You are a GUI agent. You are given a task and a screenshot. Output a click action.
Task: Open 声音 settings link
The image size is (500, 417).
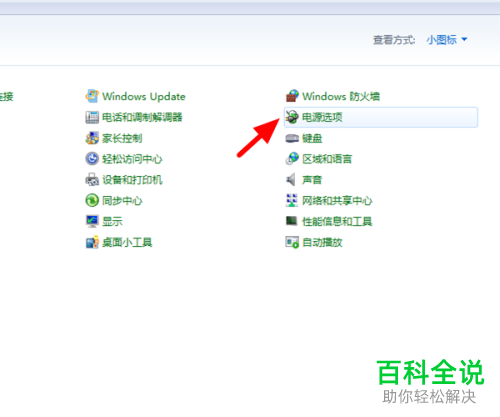[312, 180]
